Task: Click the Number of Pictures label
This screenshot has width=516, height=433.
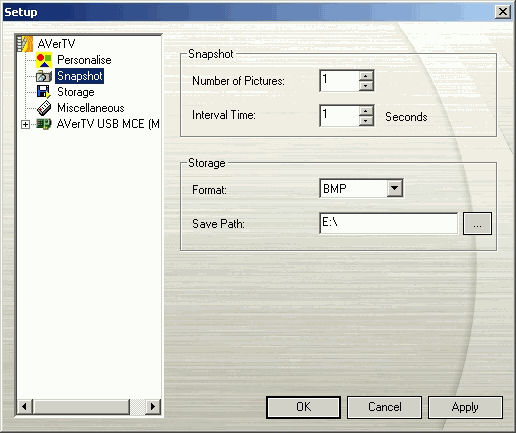Action: point(238,81)
